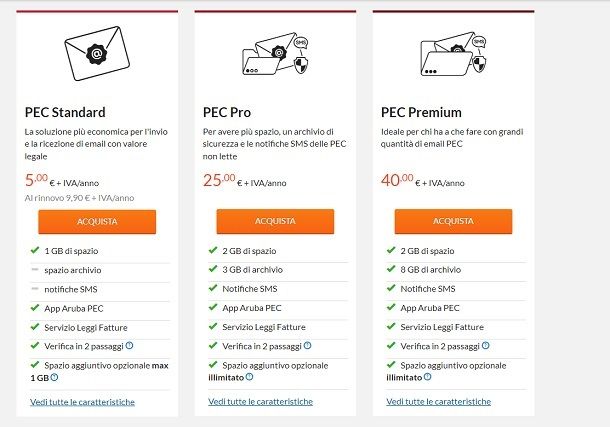
Task: Open 'Vedi tutte le caratteristiche' for PEC Pro
Action: click(260, 401)
